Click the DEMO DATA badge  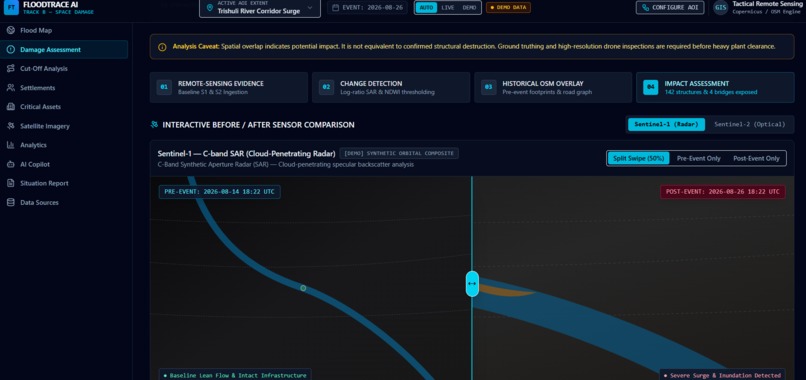pyautogui.click(x=508, y=8)
